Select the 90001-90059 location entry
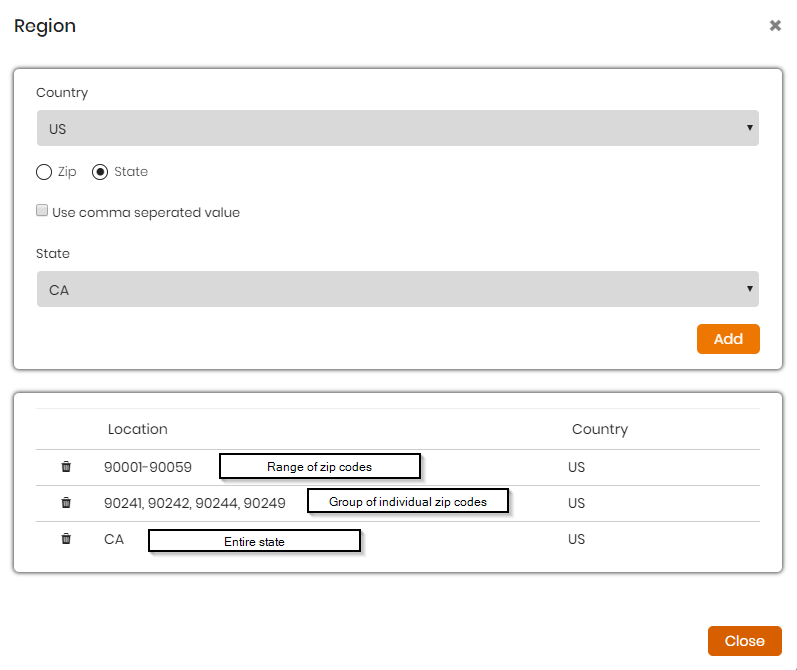The height and width of the screenshot is (670, 797). (148, 467)
